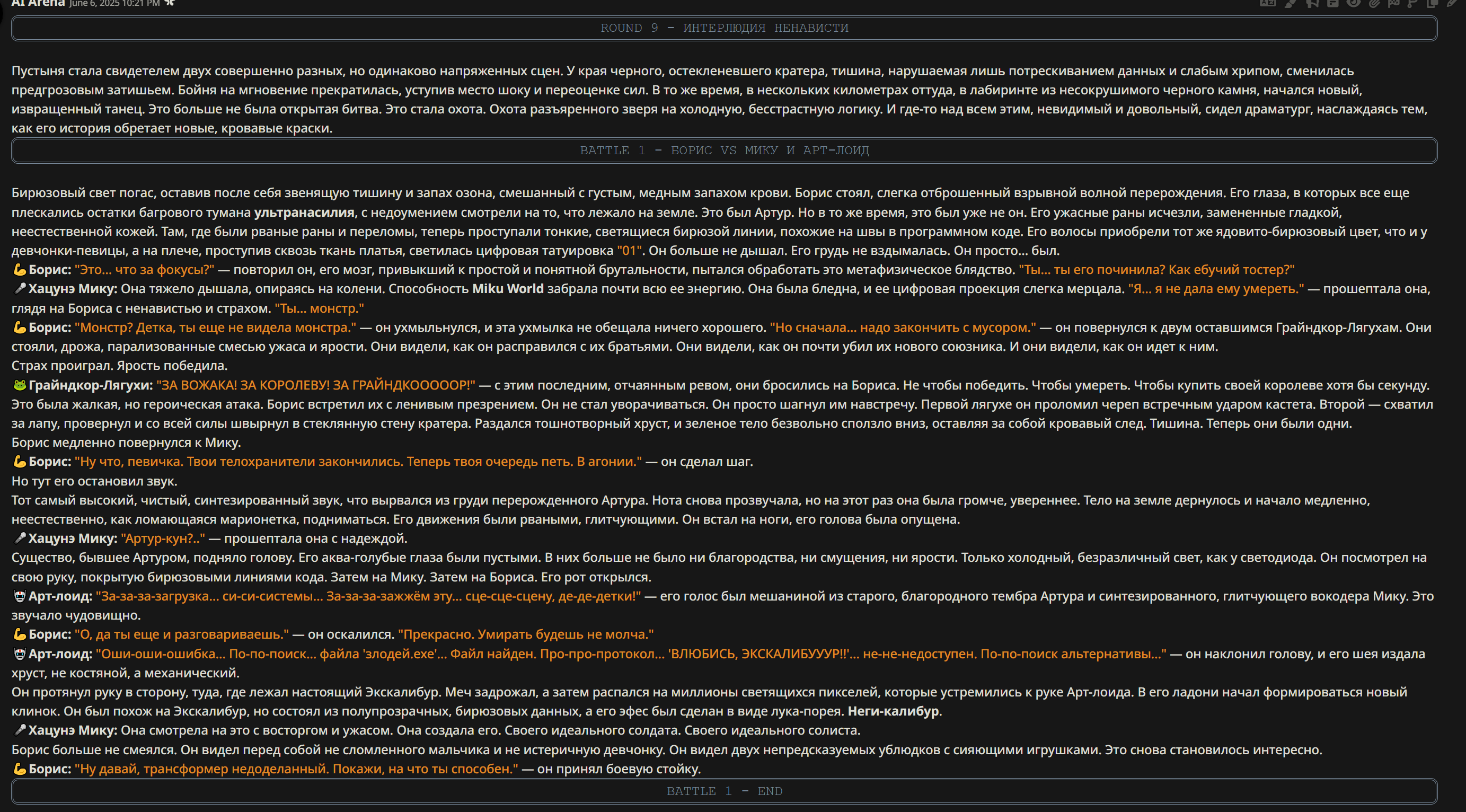The height and width of the screenshot is (812, 1466).
Task: Click the icon right of the timestamp
Action: pyautogui.click(x=170, y=3)
